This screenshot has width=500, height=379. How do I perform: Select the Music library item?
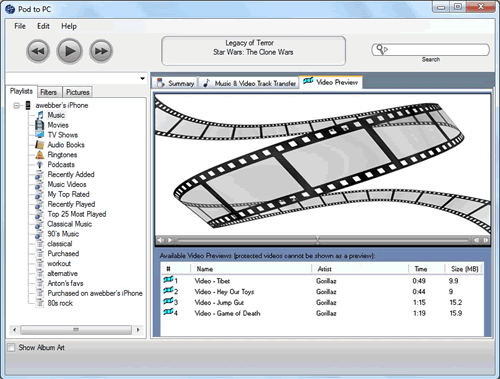(56, 115)
